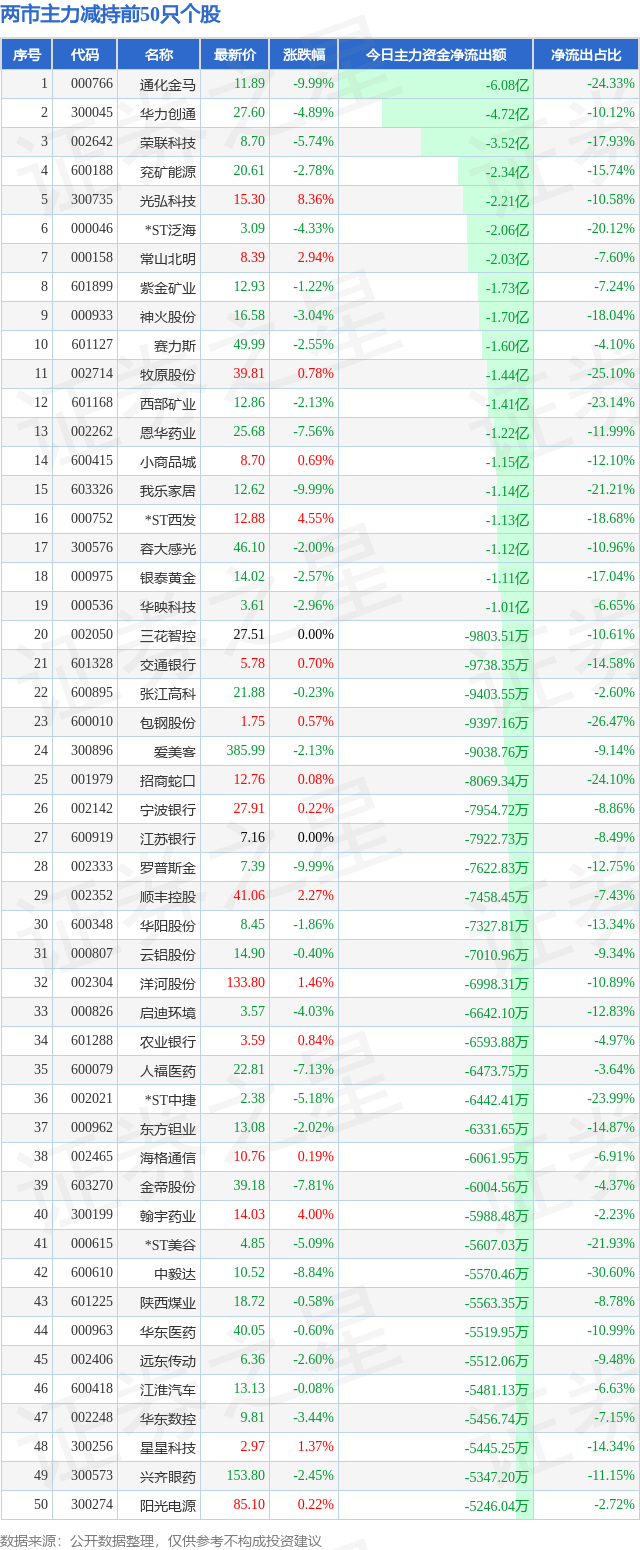Screen dimensions: 640x1550
Task: Click stock code 600348
Action: point(92,926)
